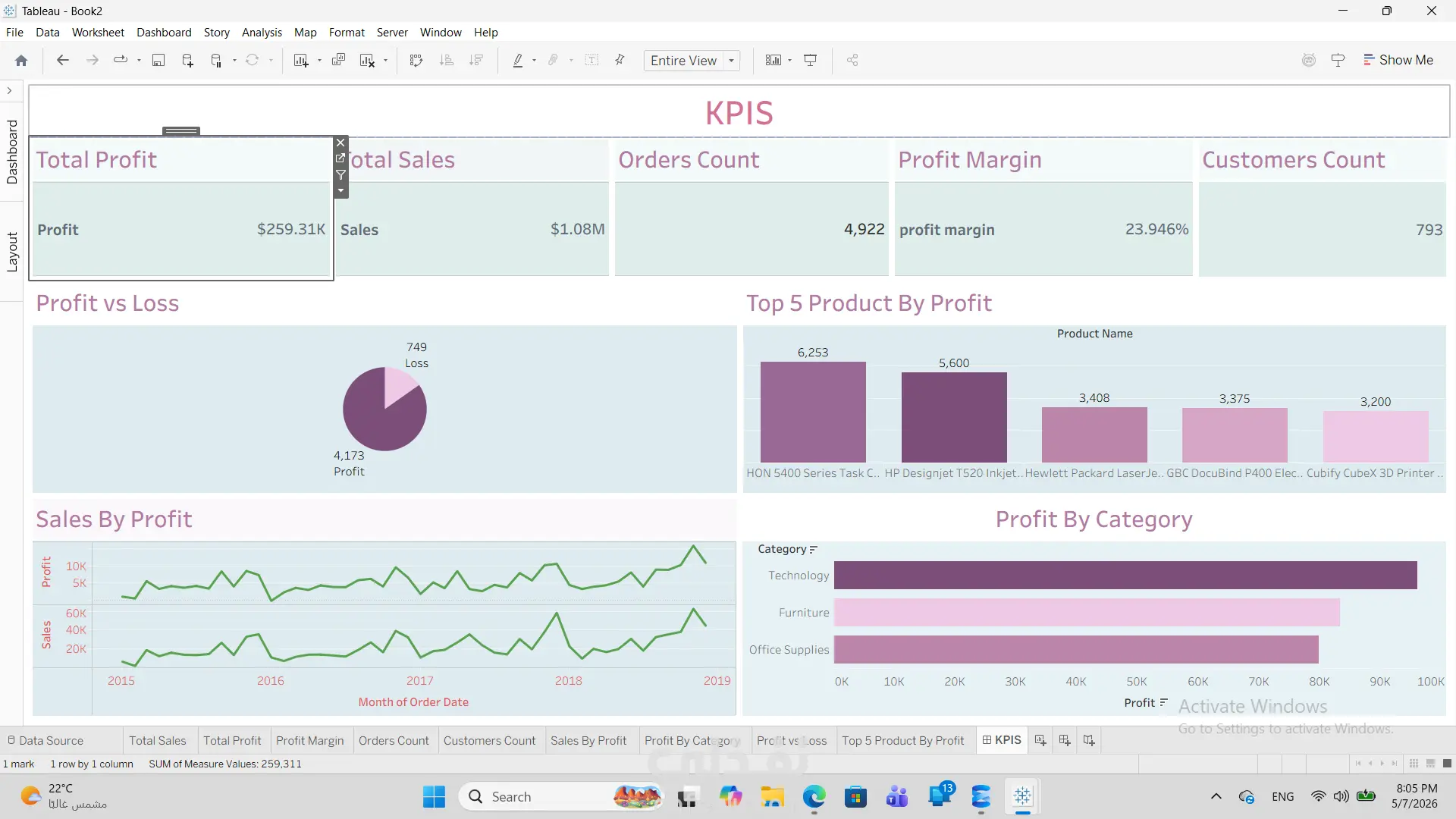Click the Share workbook icon
This screenshot has width=1456, height=819.
pyautogui.click(x=852, y=61)
